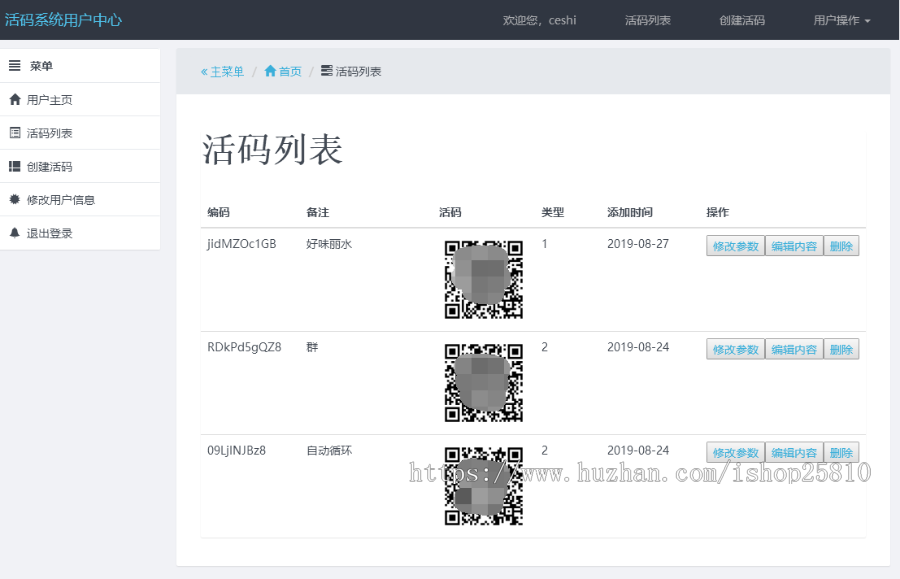900x579 pixels.
Task: Click the list icon in breadcrumb 活码列表
Action: click(324, 70)
